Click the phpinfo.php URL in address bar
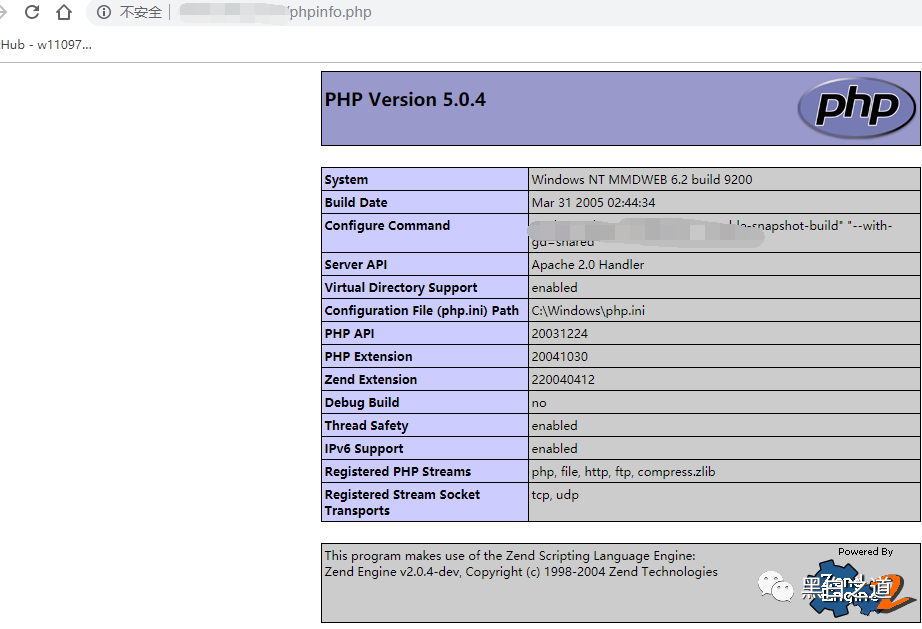This screenshot has height=629, width=922. pyautogui.click(x=329, y=12)
